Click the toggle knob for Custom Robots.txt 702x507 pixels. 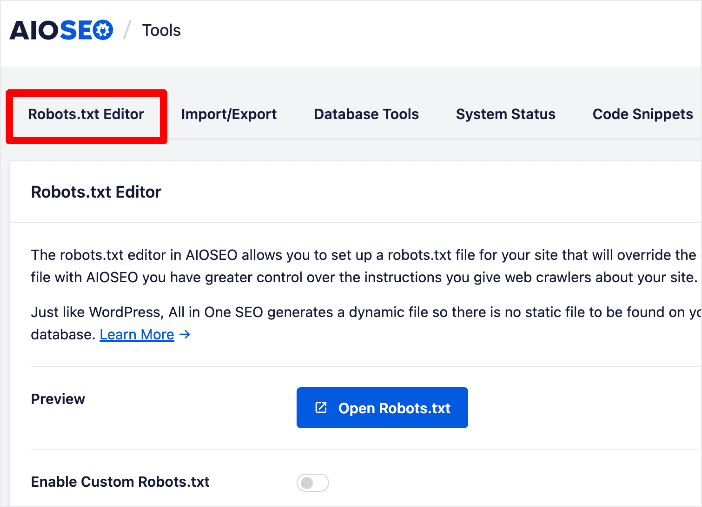[x=307, y=482]
